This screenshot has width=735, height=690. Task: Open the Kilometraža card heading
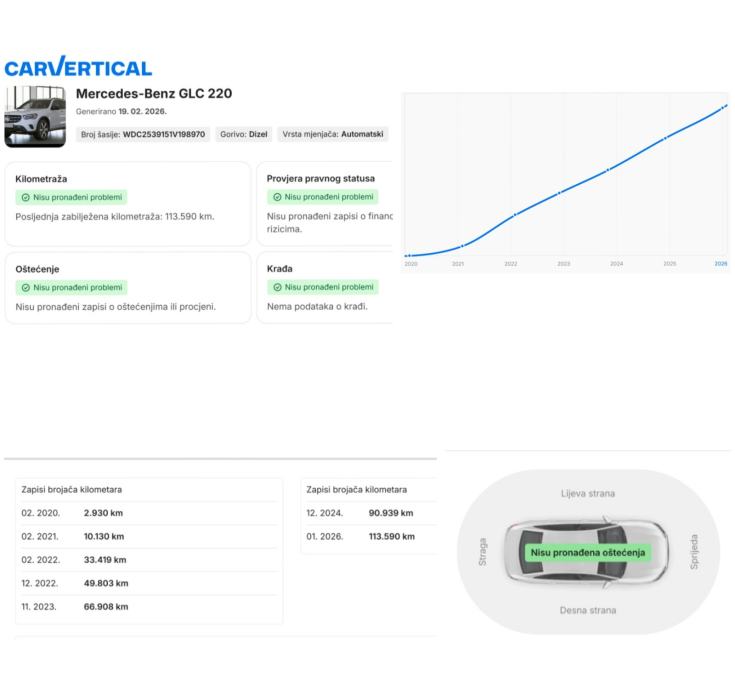tap(41, 179)
